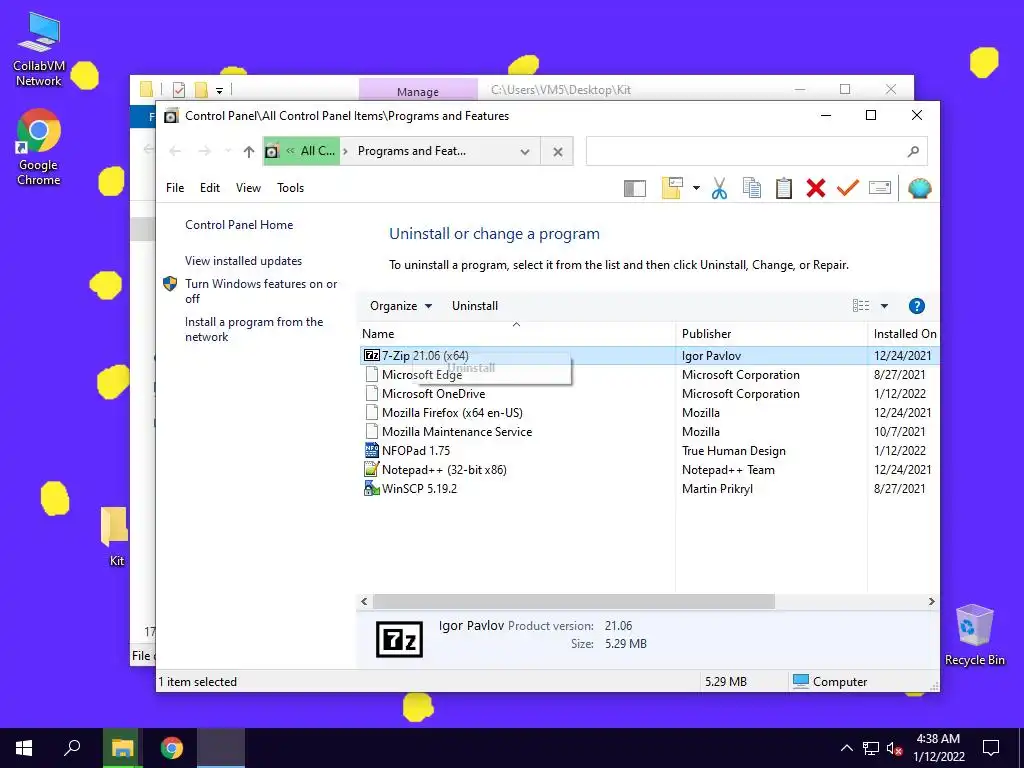Image resolution: width=1024 pixels, height=768 pixels.
Task: Select Mozilla Maintenance Service entry
Action: point(456,432)
